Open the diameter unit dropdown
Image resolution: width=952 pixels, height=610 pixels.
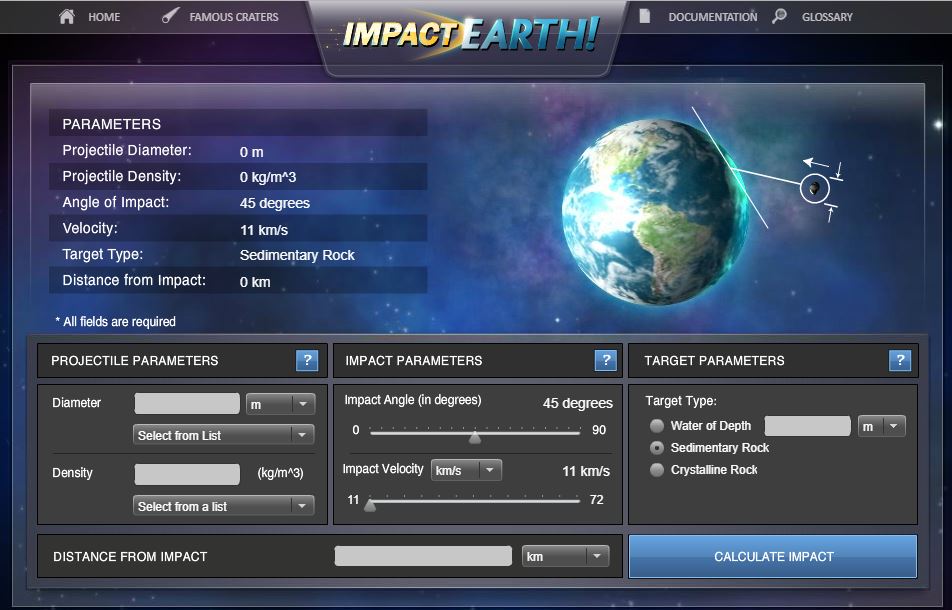coord(280,404)
